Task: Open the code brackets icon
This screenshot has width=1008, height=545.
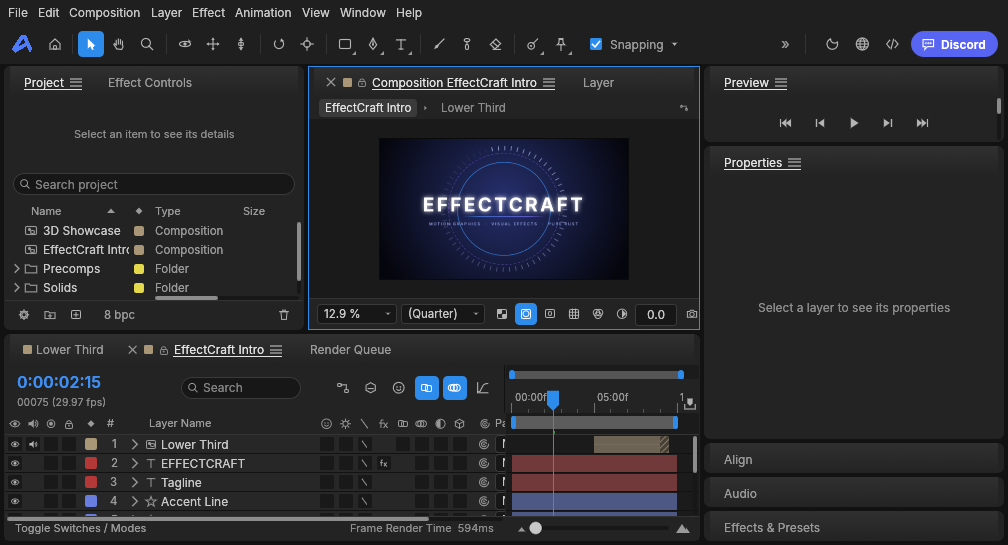Action: (x=892, y=44)
